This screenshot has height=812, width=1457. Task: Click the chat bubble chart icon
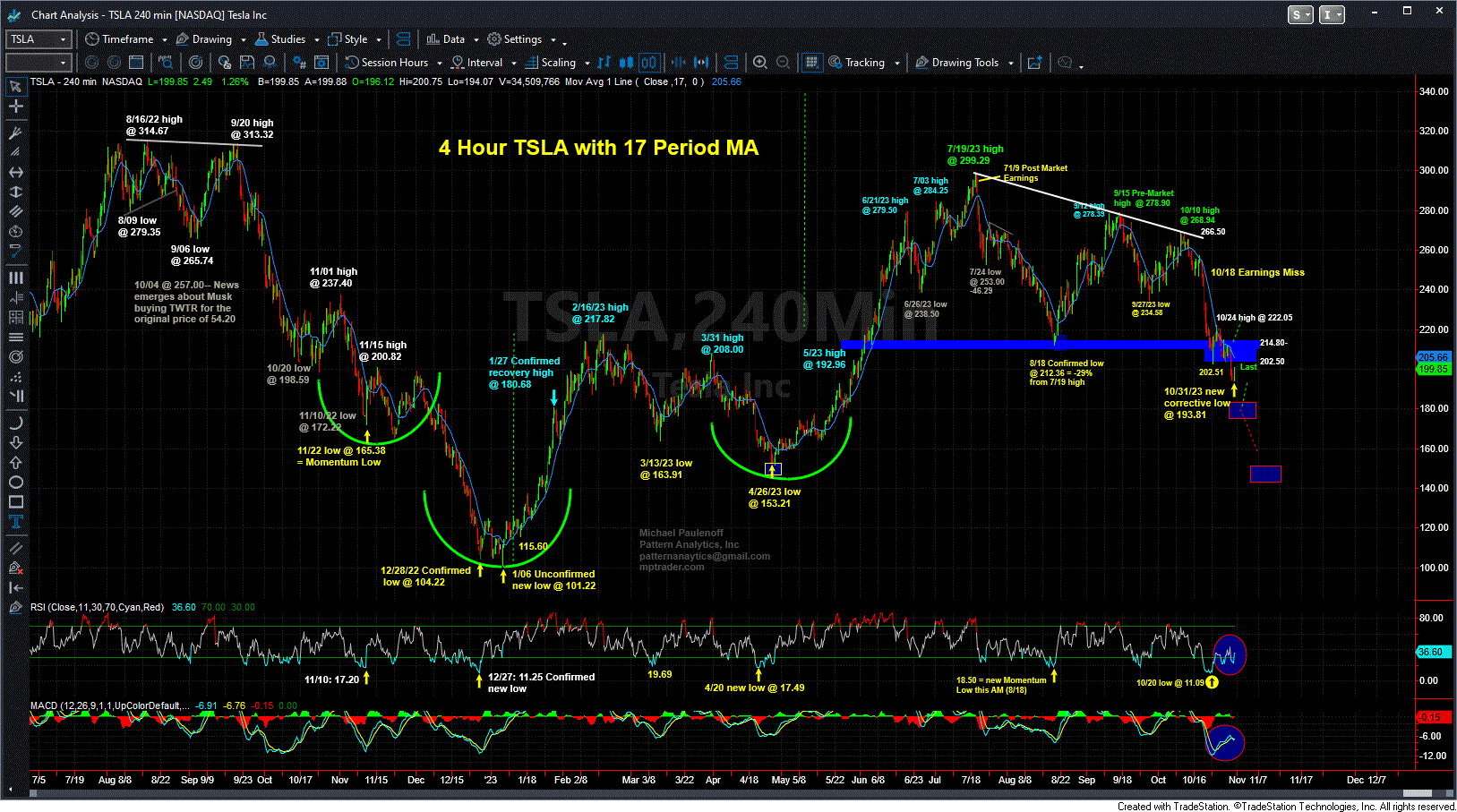click(1065, 63)
